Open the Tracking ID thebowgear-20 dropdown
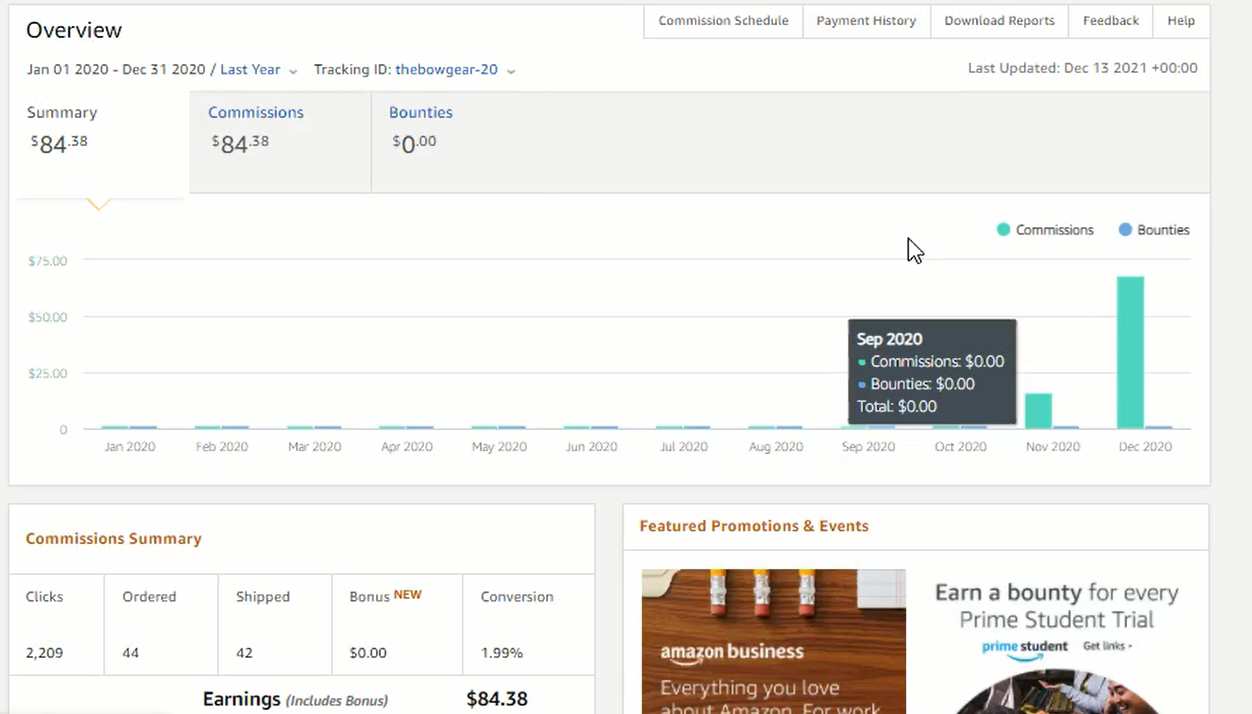This screenshot has height=714, width=1252. pyautogui.click(x=455, y=70)
